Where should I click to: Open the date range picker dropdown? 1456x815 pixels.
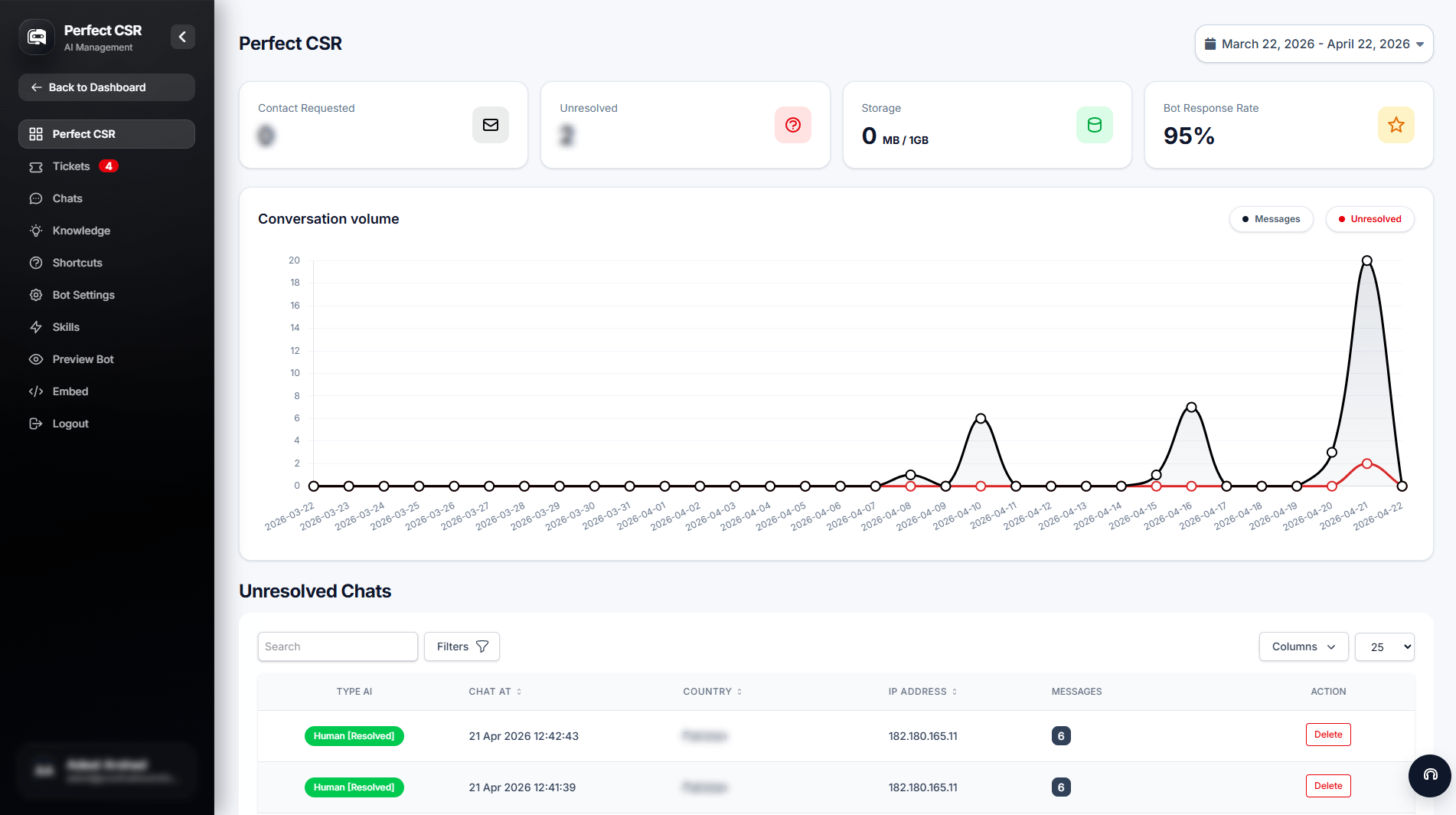point(1314,44)
